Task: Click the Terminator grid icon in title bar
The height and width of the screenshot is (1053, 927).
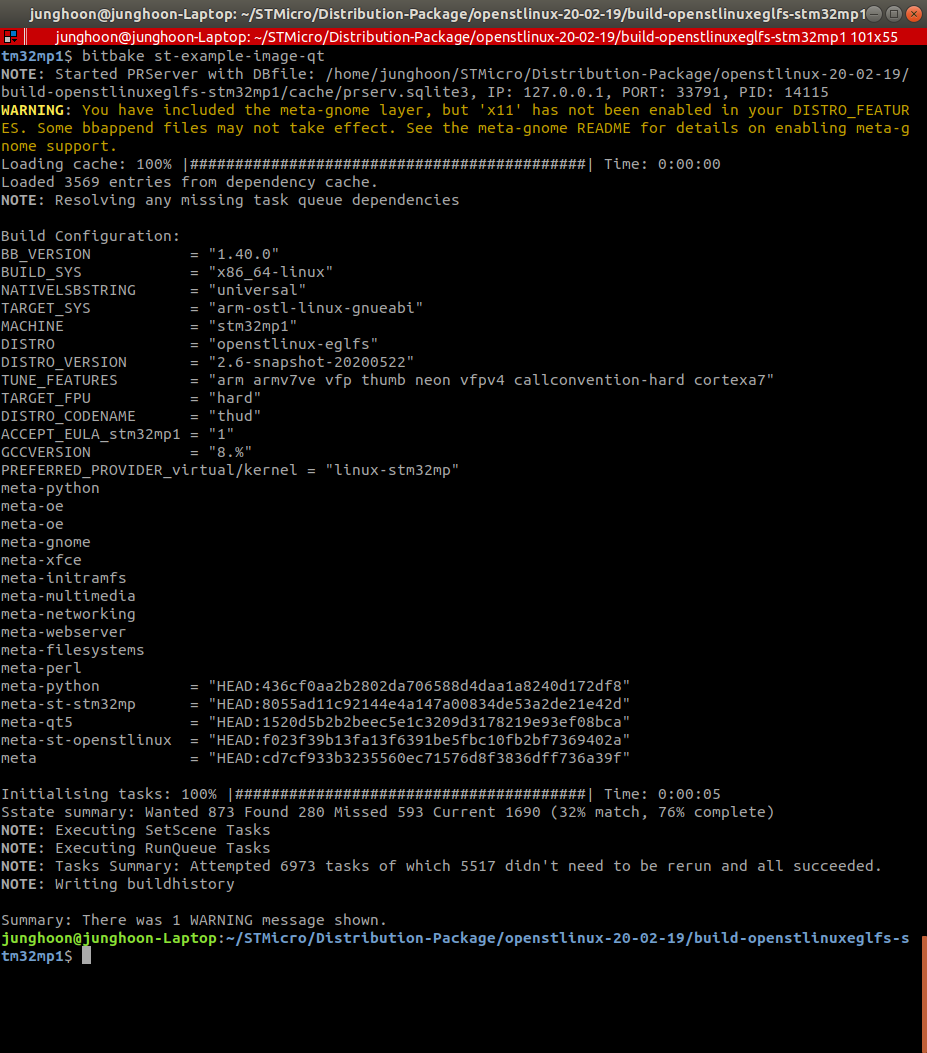Action: [10, 37]
